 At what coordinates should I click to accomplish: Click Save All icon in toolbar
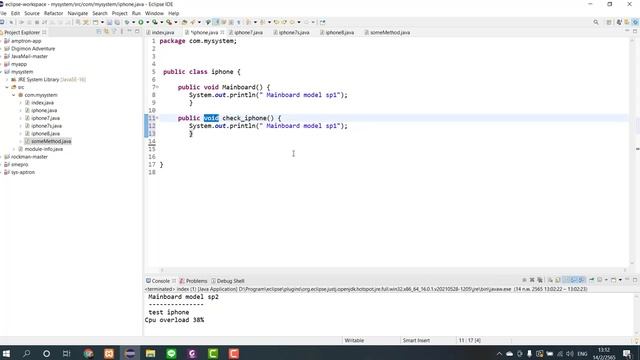pos(117,22)
